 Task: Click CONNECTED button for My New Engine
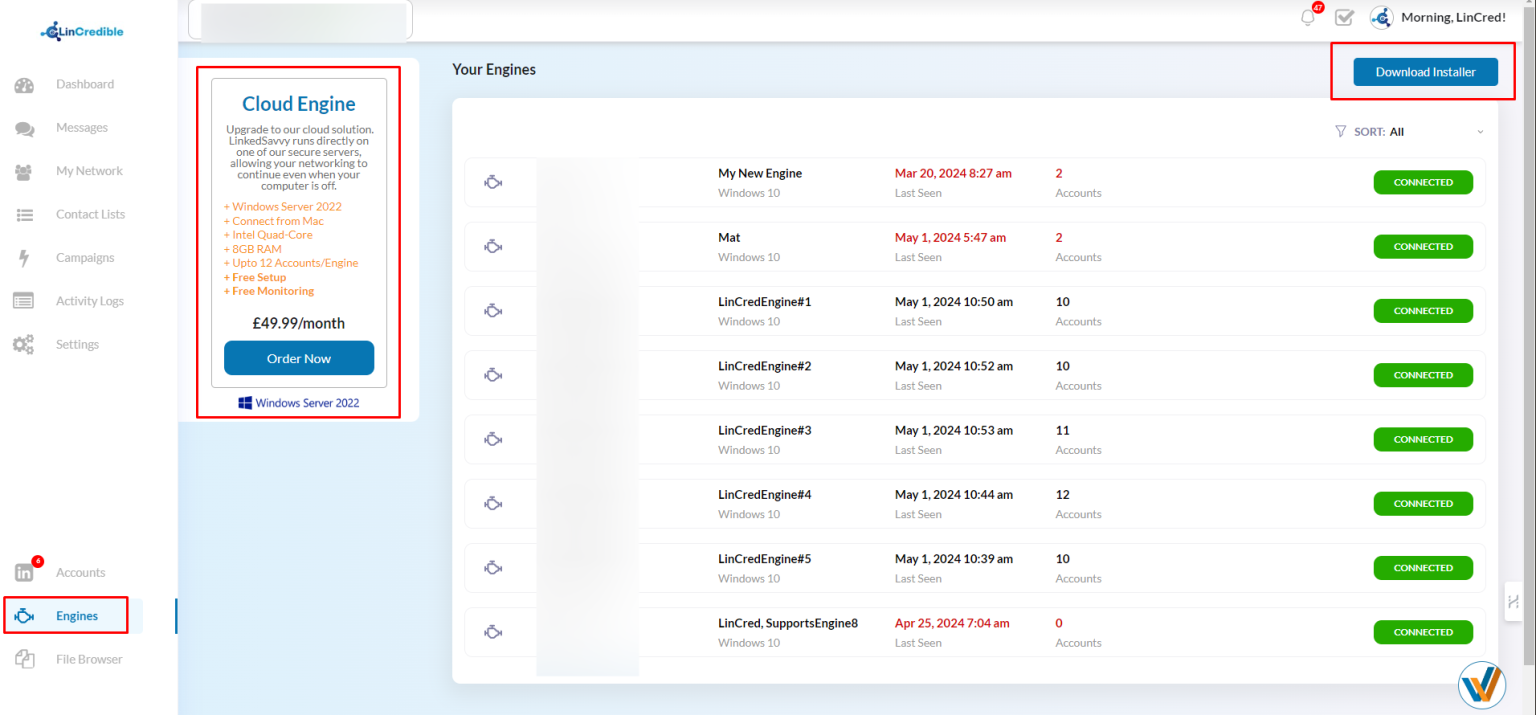coord(1423,182)
